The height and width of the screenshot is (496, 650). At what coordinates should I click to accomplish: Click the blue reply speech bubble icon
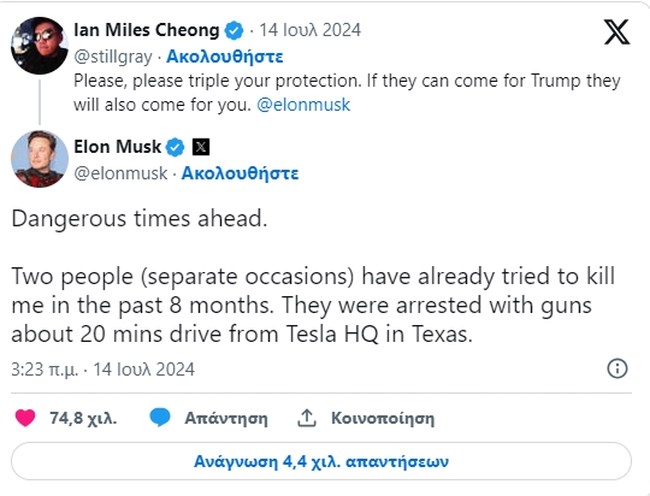click(160, 418)
